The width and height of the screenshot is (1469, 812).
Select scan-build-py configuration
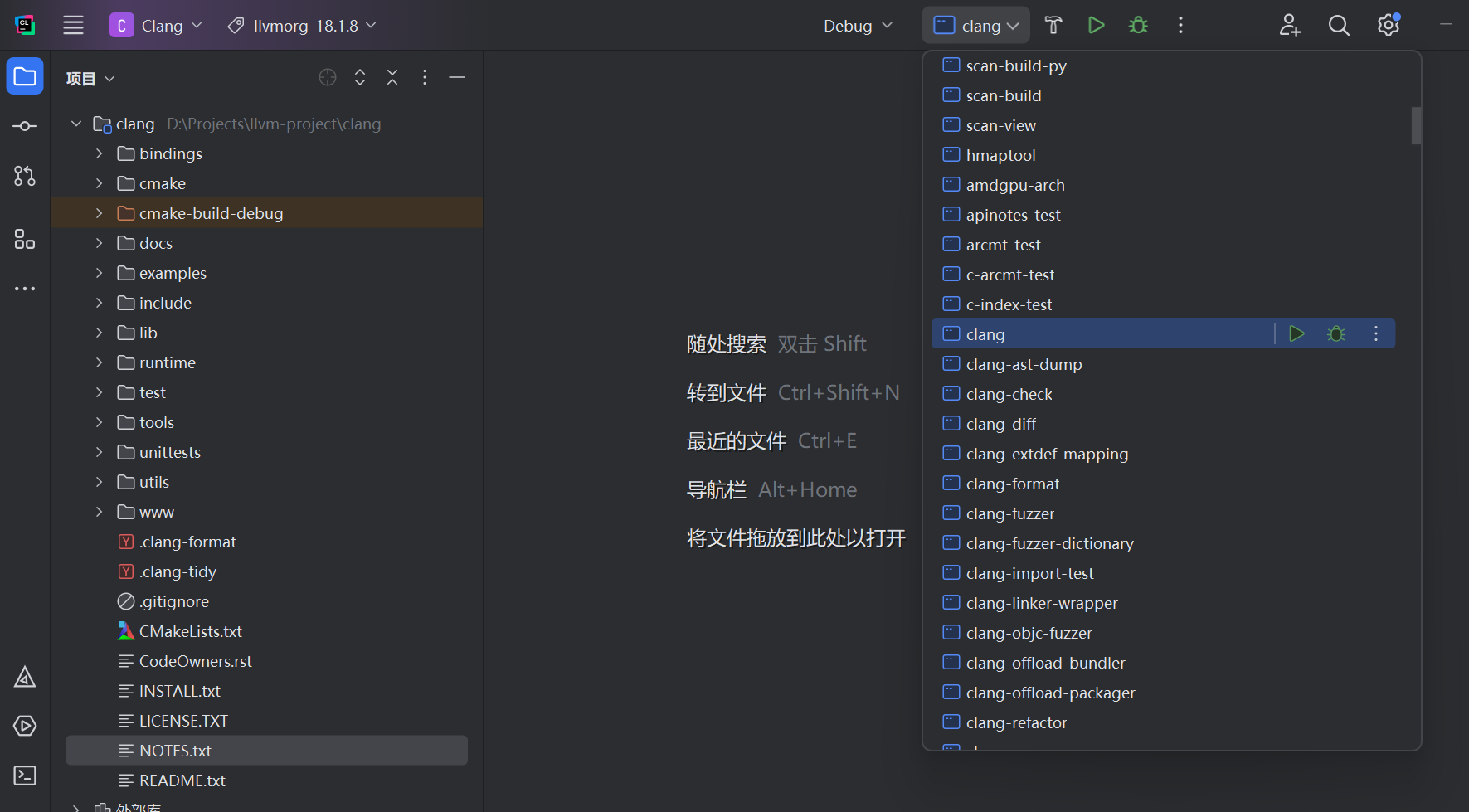pos(1164,66)
